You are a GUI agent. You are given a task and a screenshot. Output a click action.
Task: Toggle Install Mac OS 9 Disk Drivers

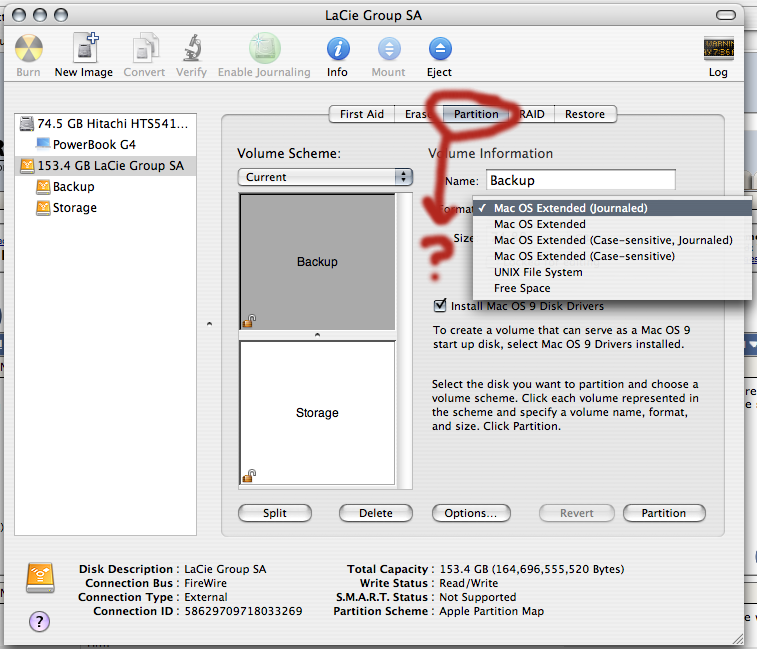pyautogui.click(x=440, y=305)
